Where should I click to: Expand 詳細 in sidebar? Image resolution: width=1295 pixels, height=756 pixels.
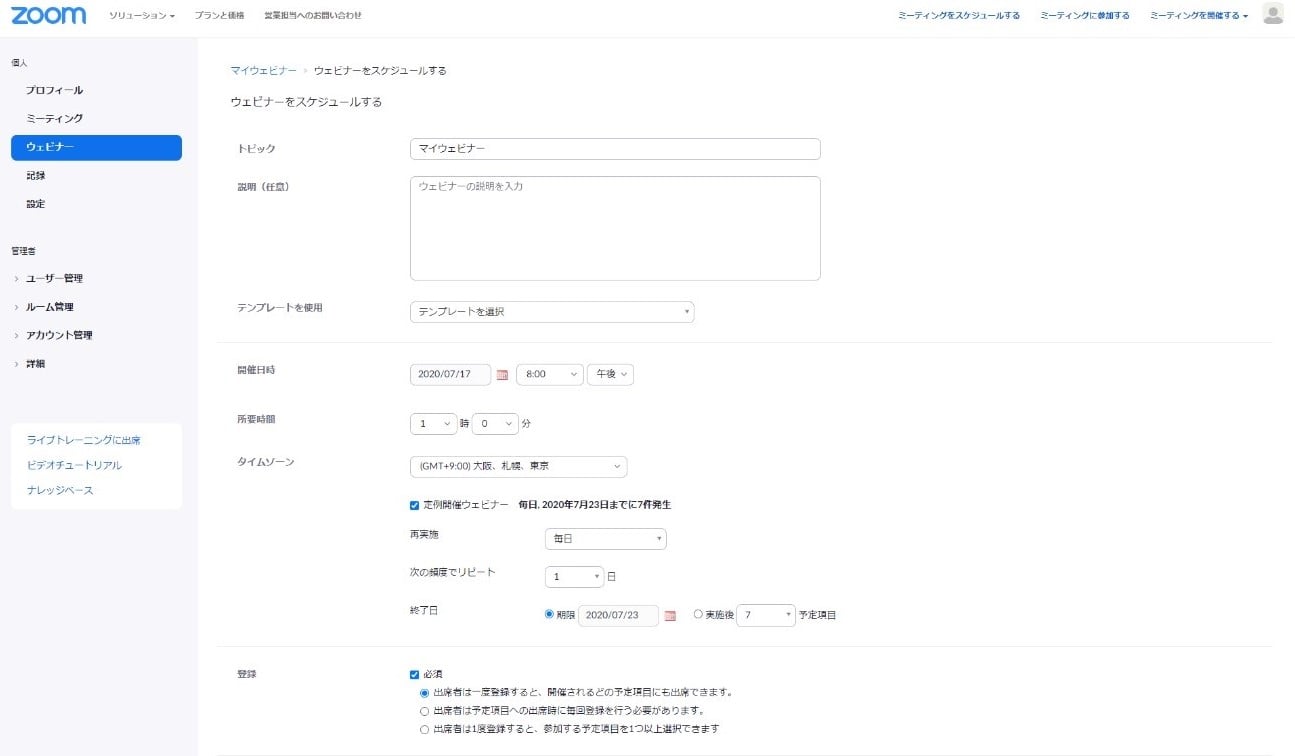click(35, 364)
